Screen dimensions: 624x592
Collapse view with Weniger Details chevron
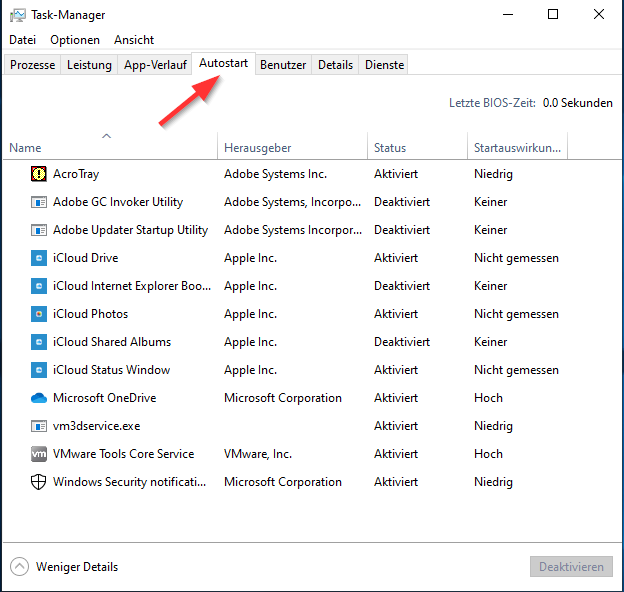click(x=20, y=567)
